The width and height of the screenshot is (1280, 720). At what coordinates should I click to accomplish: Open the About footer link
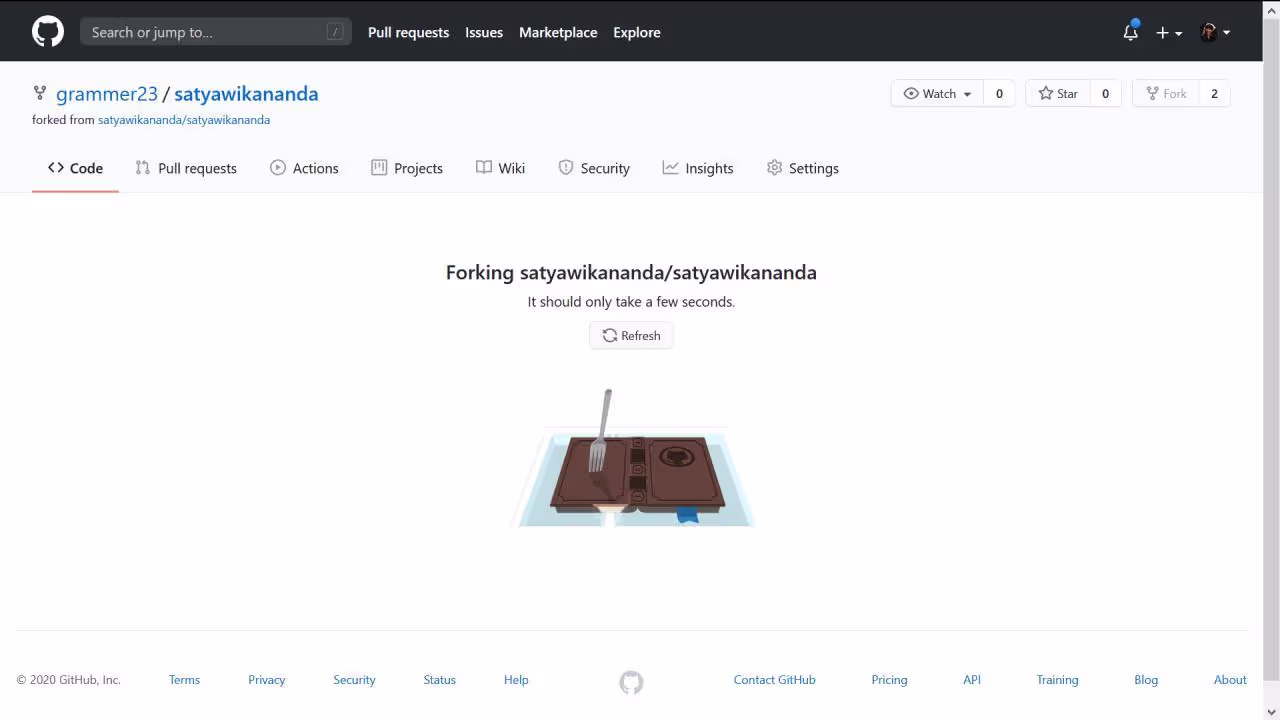1230,680
